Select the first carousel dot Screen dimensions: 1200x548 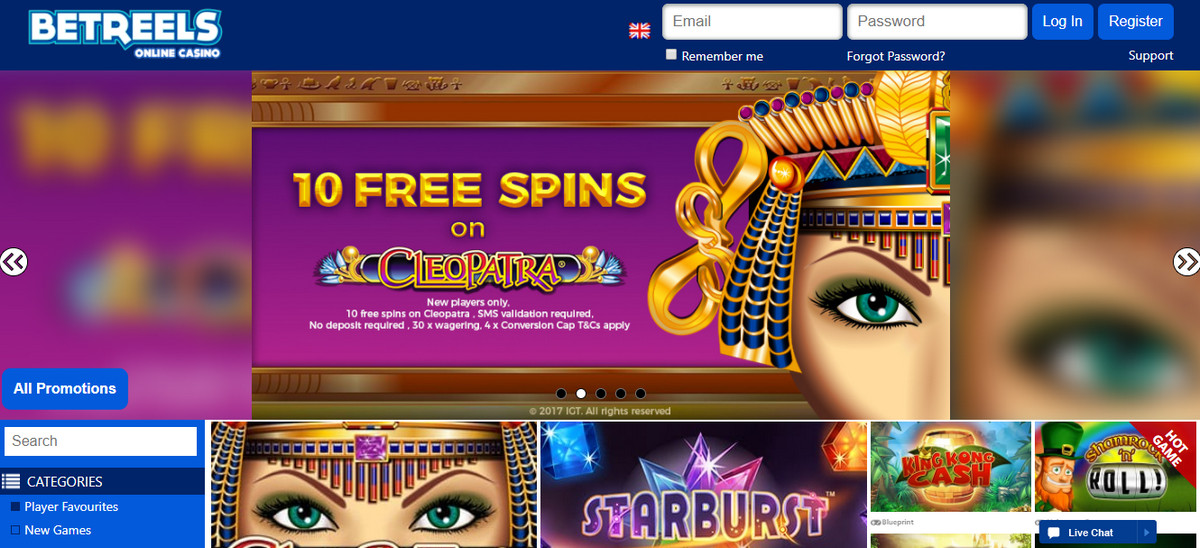[x=561, y=393]
